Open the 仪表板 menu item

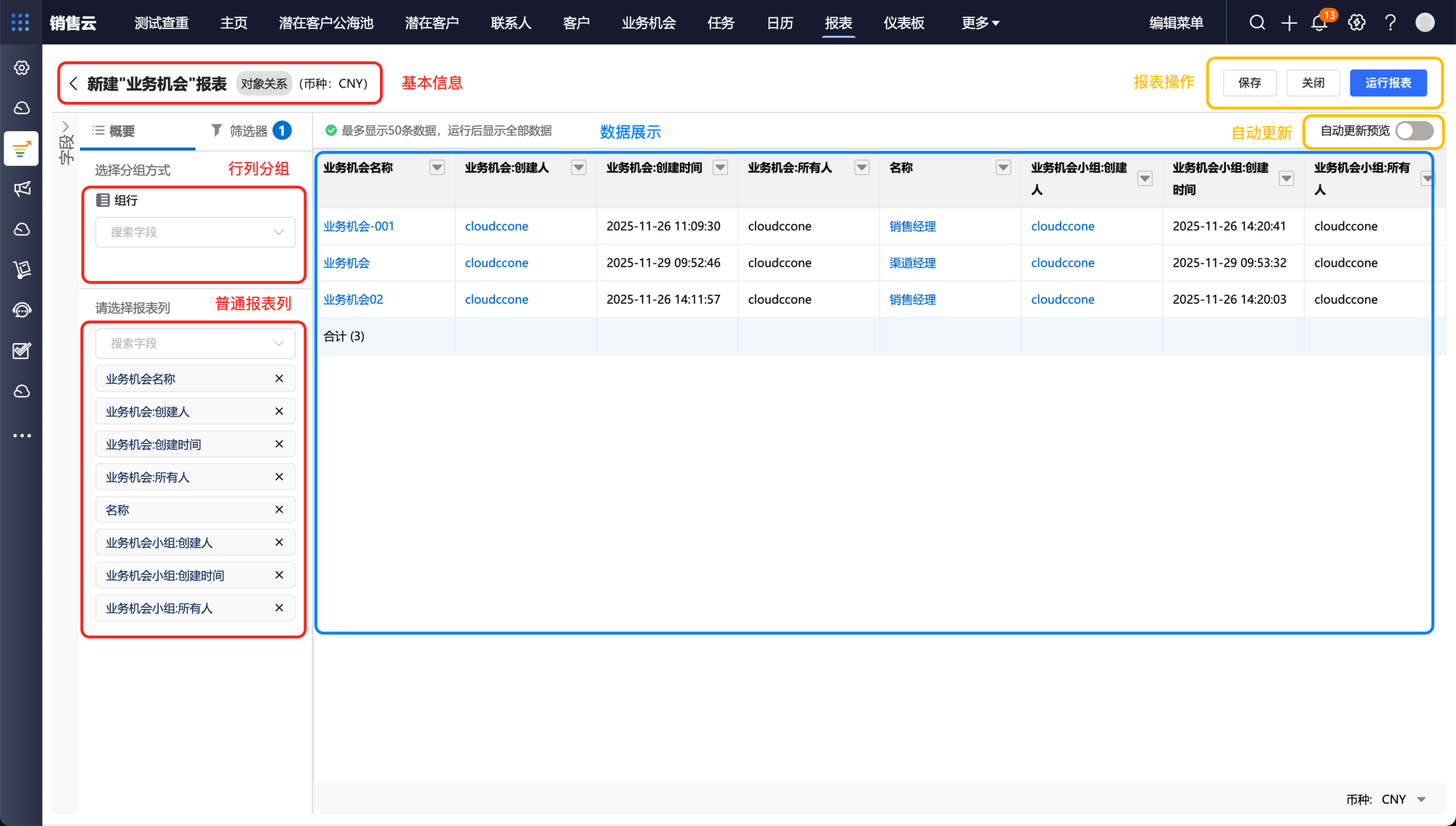(x=903, y=23)
